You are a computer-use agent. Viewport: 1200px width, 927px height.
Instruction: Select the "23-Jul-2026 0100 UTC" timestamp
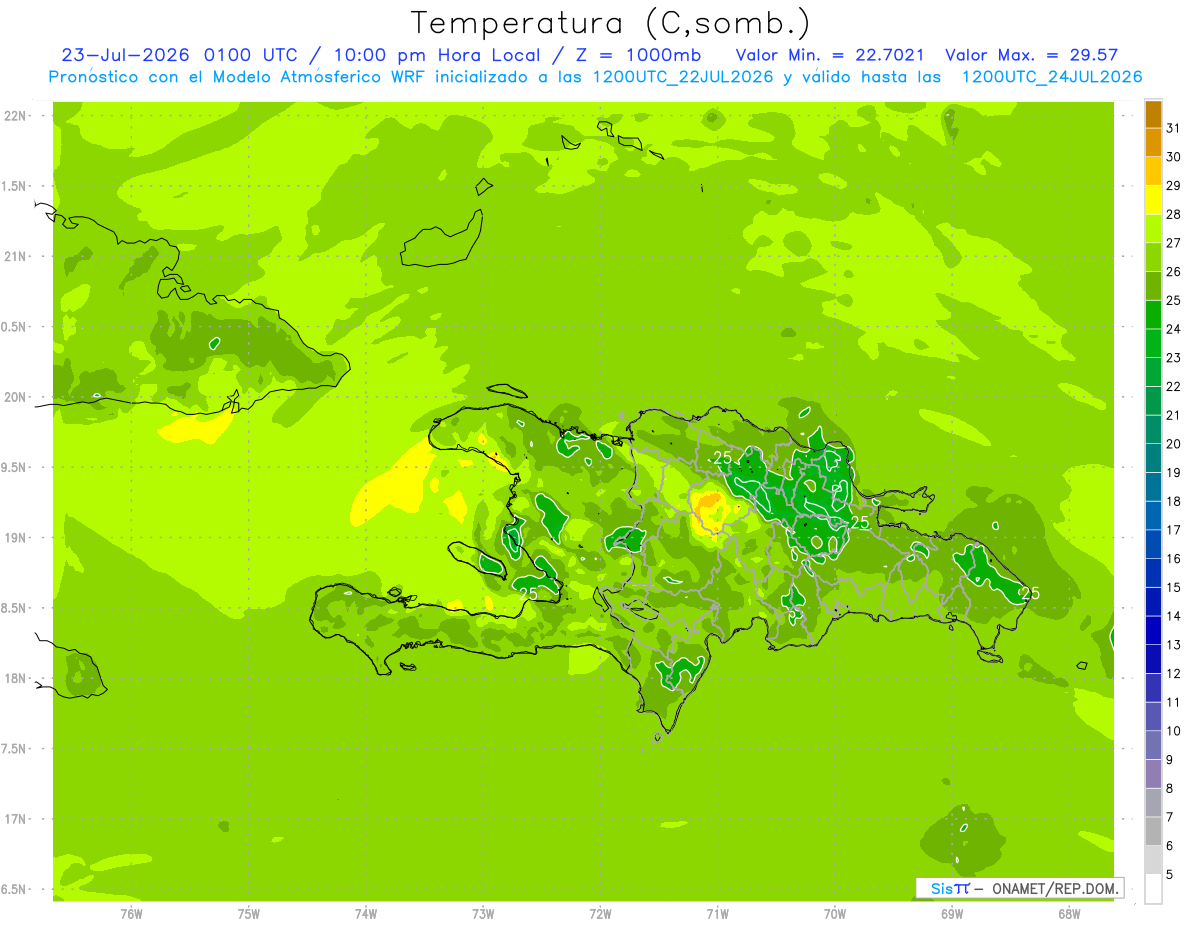tap(179, 55)
